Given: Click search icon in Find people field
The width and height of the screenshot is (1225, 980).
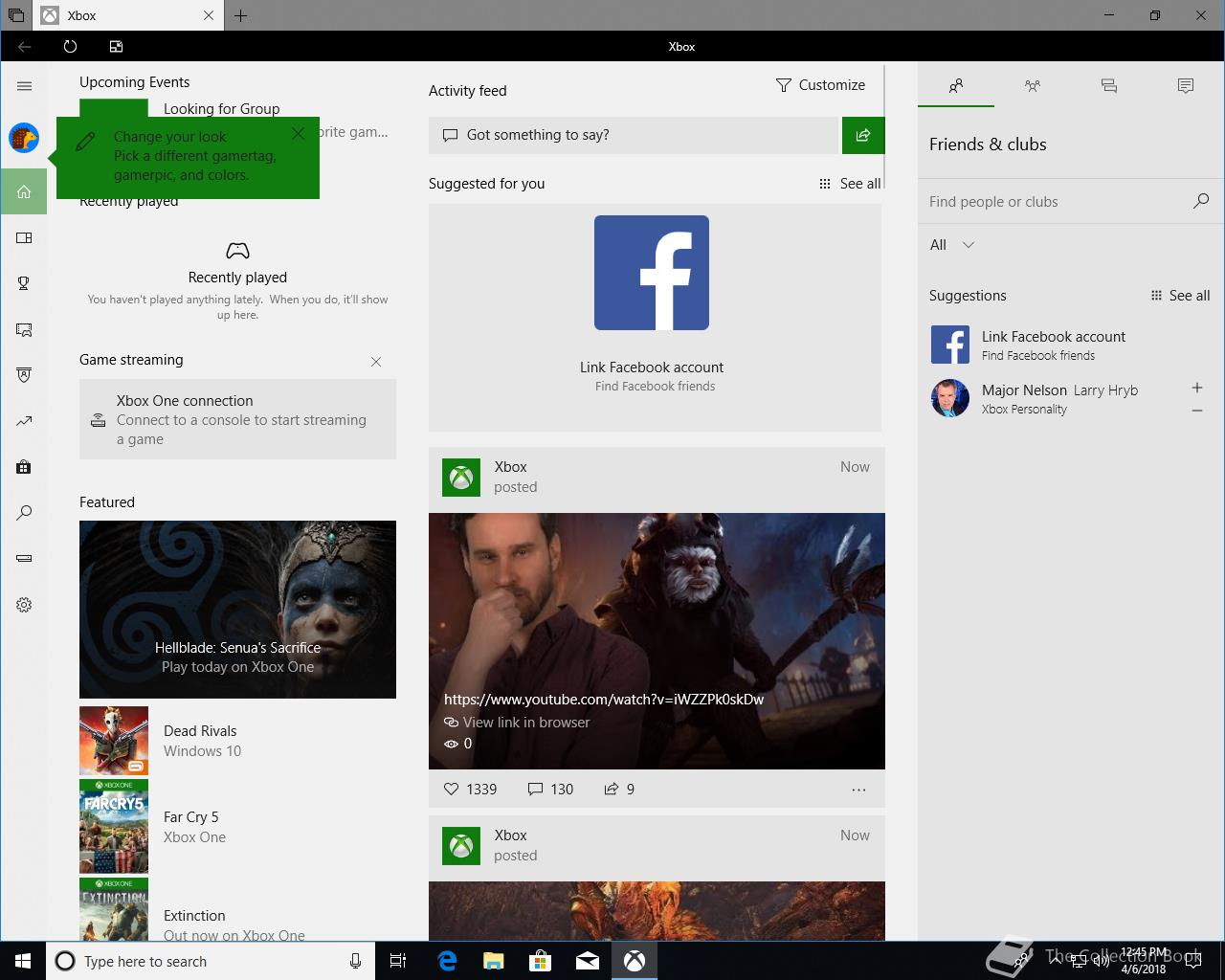Looking at the screenshot, I should click(x=1201, y=201).
